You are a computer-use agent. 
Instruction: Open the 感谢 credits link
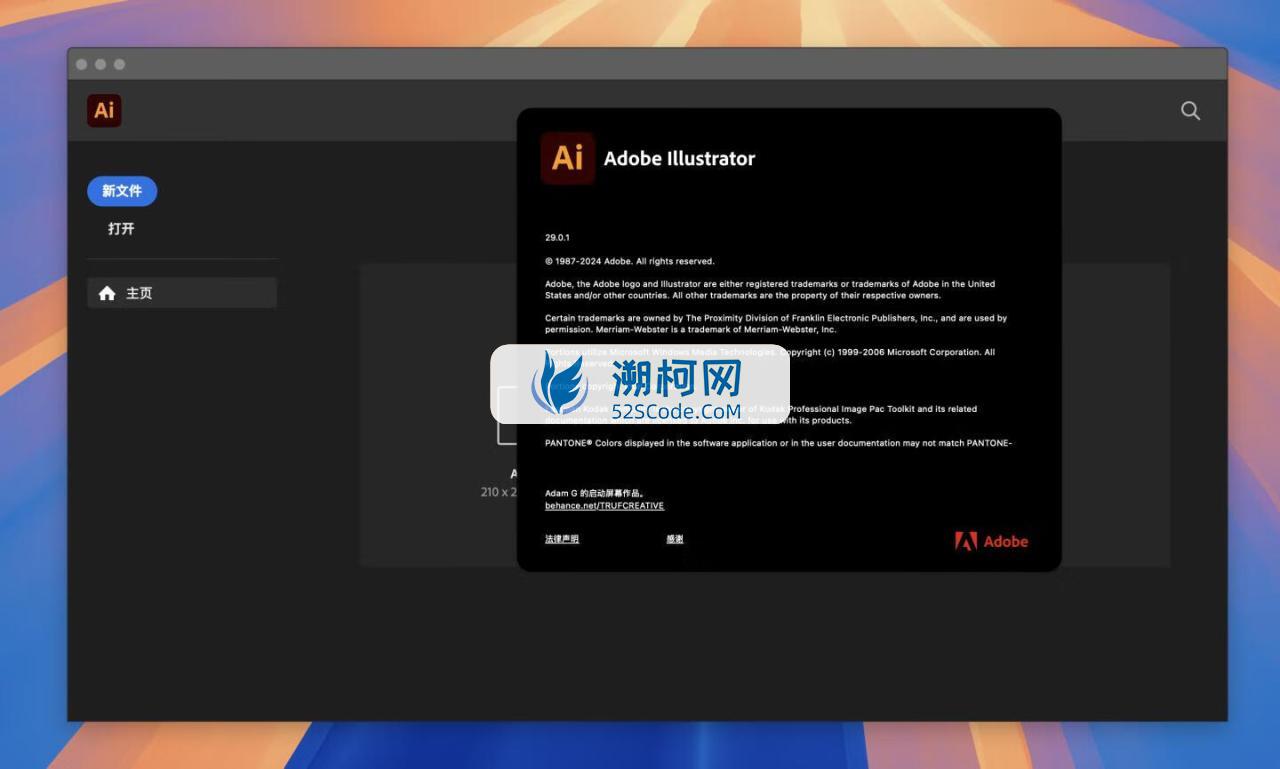pyautogui.click(x=675, y=539)
